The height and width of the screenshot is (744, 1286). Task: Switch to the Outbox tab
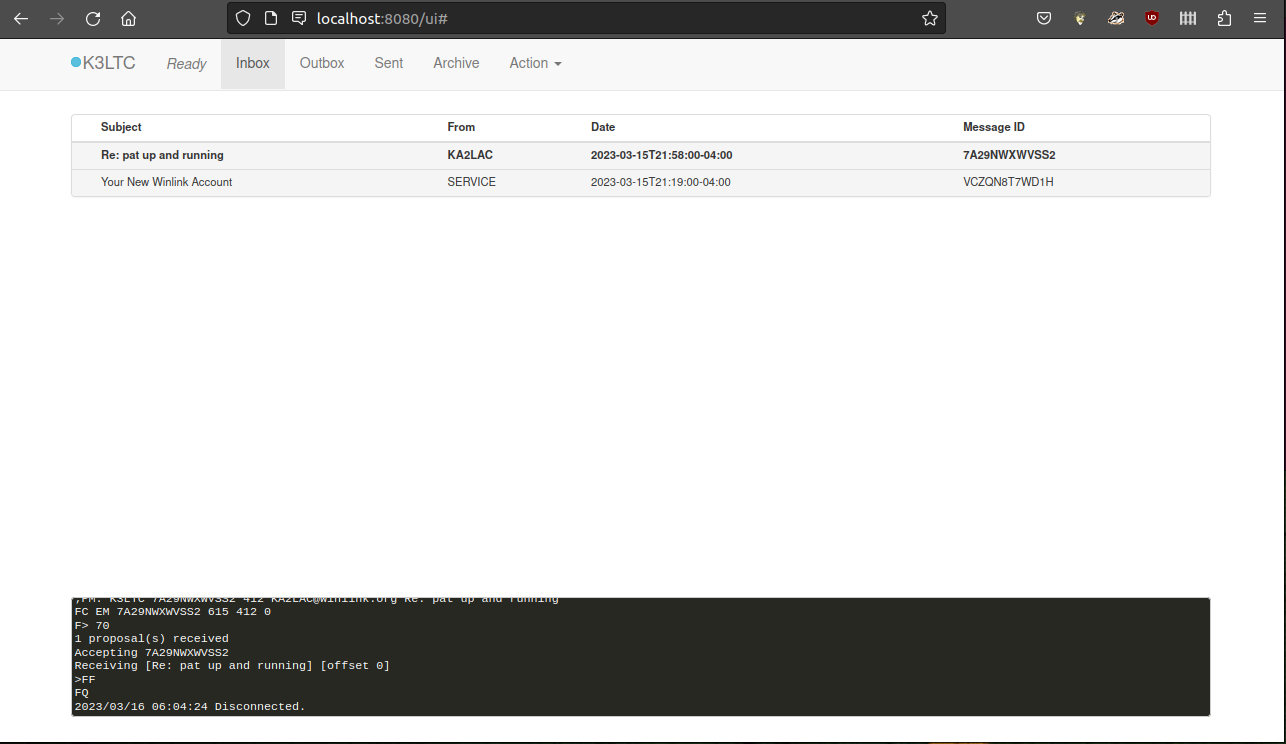point(322,63)
